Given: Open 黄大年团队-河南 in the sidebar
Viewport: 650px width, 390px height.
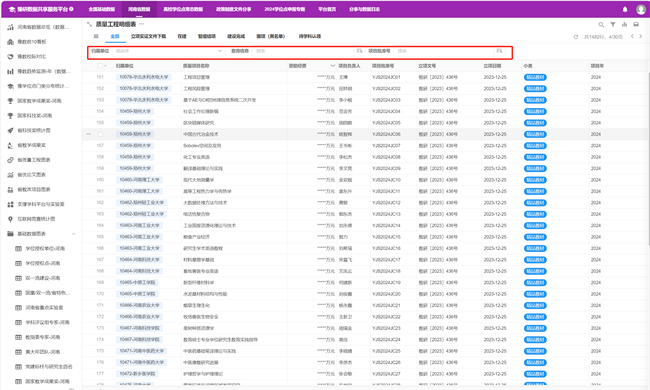Looking at the screenshot, I should point(43,352).
